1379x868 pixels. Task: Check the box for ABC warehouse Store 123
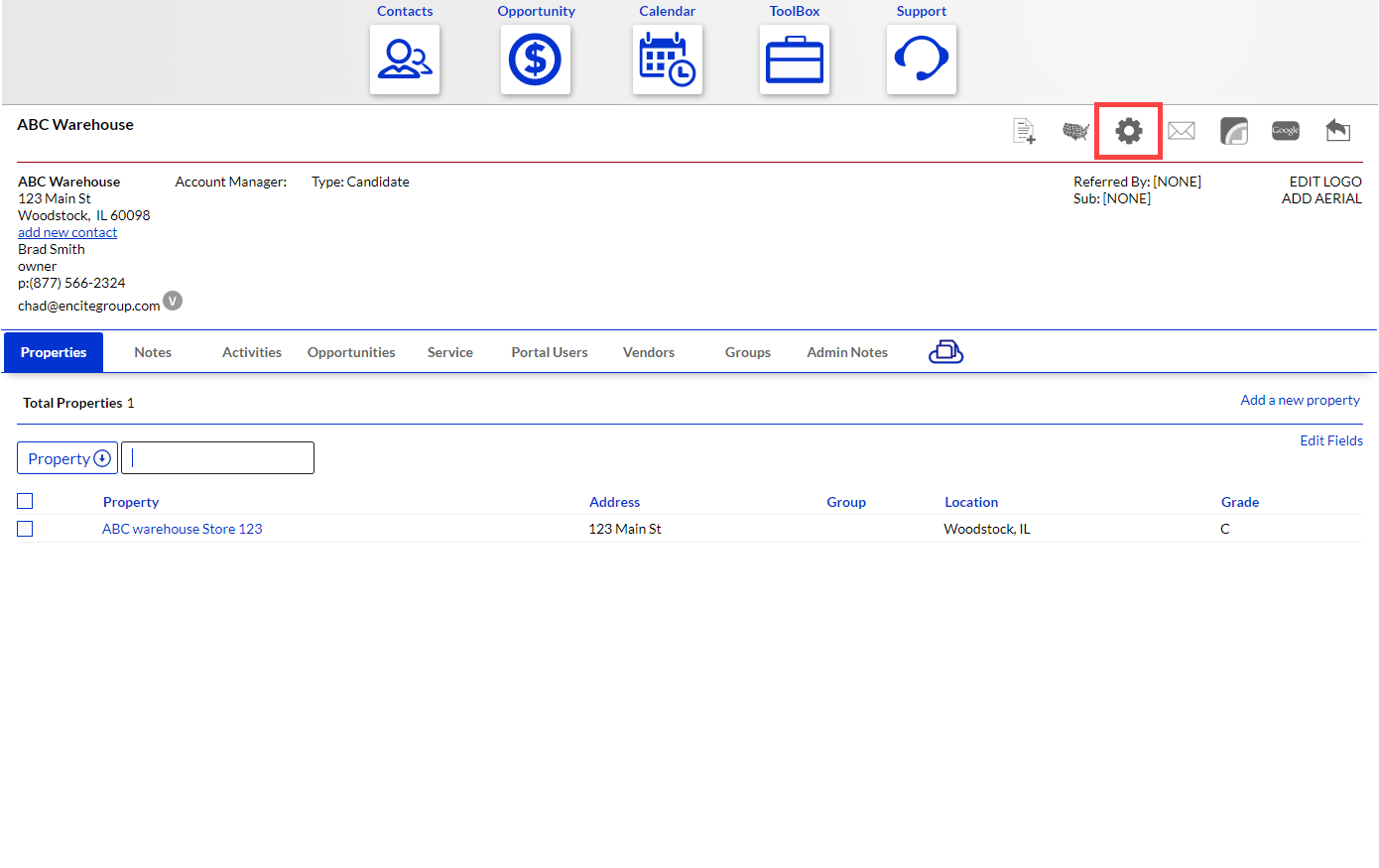tap(26, 529)
